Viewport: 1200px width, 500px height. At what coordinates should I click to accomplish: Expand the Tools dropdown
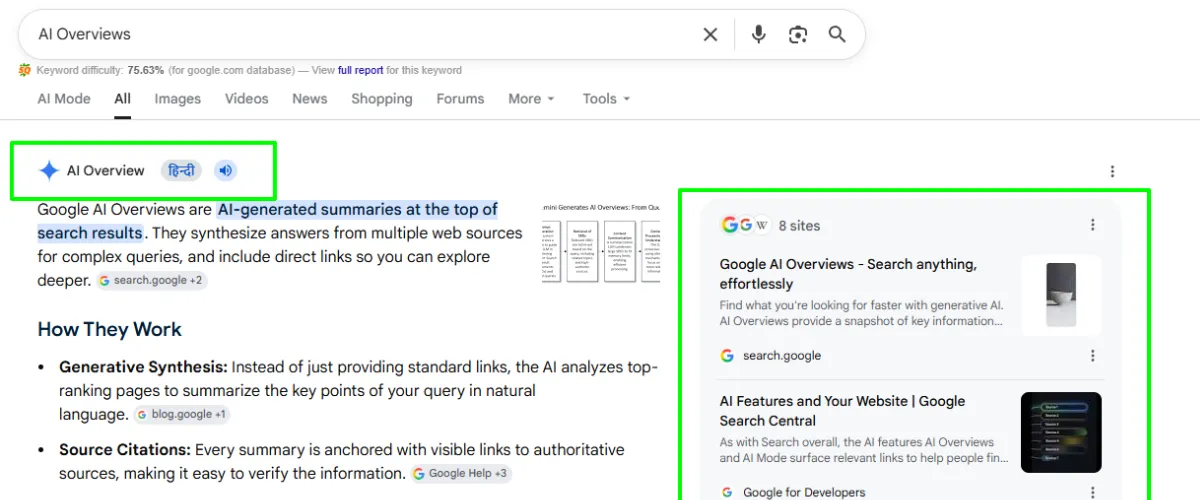[x=606, y=99]
